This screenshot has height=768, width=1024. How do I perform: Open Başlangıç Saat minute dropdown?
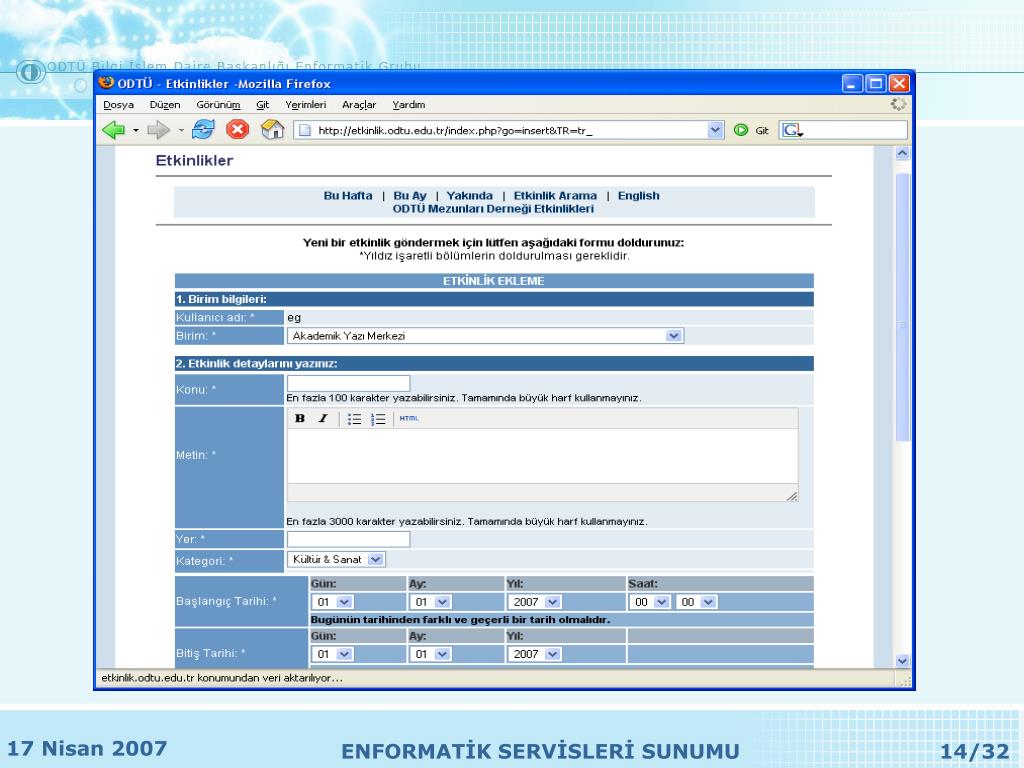[696, 602]
